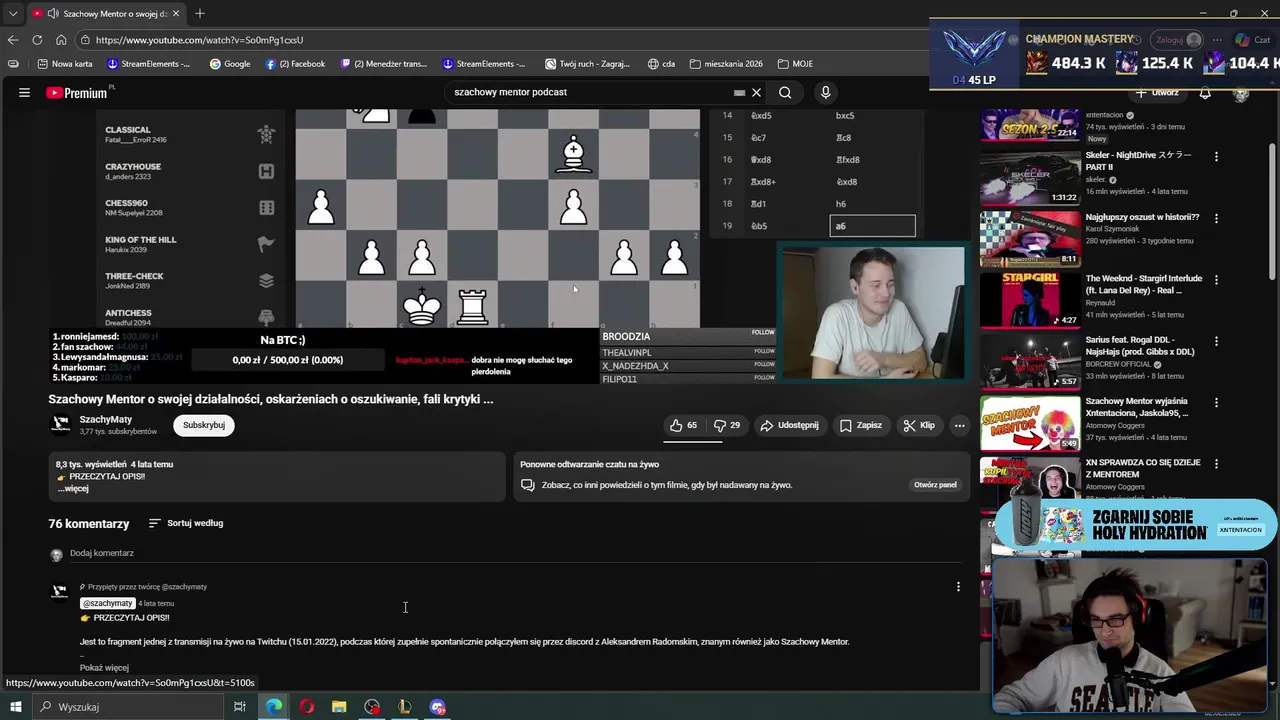Open Google bookmark
1280x720 pixels.
point(230,64)
